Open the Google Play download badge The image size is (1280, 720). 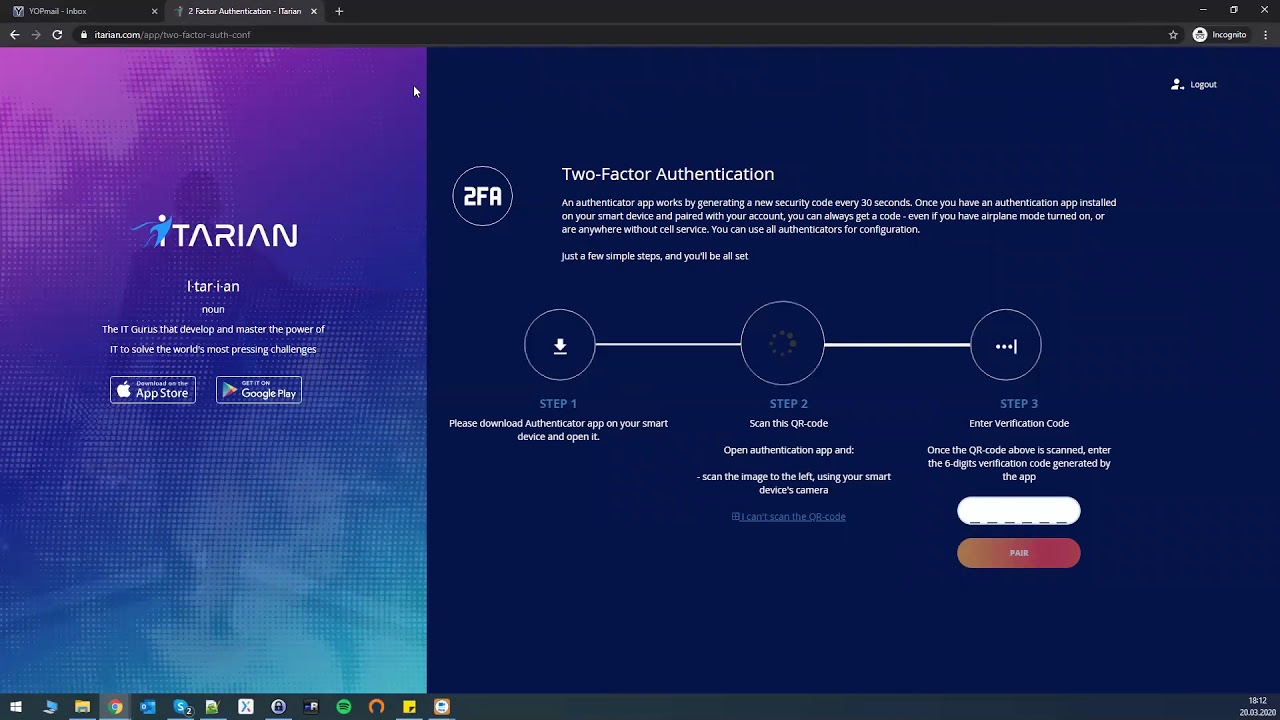259,390
